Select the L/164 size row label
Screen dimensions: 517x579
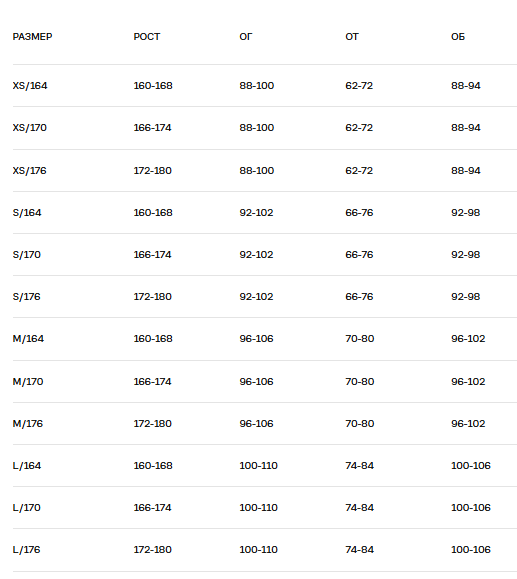pyautogui.click(x=27, y=466)
